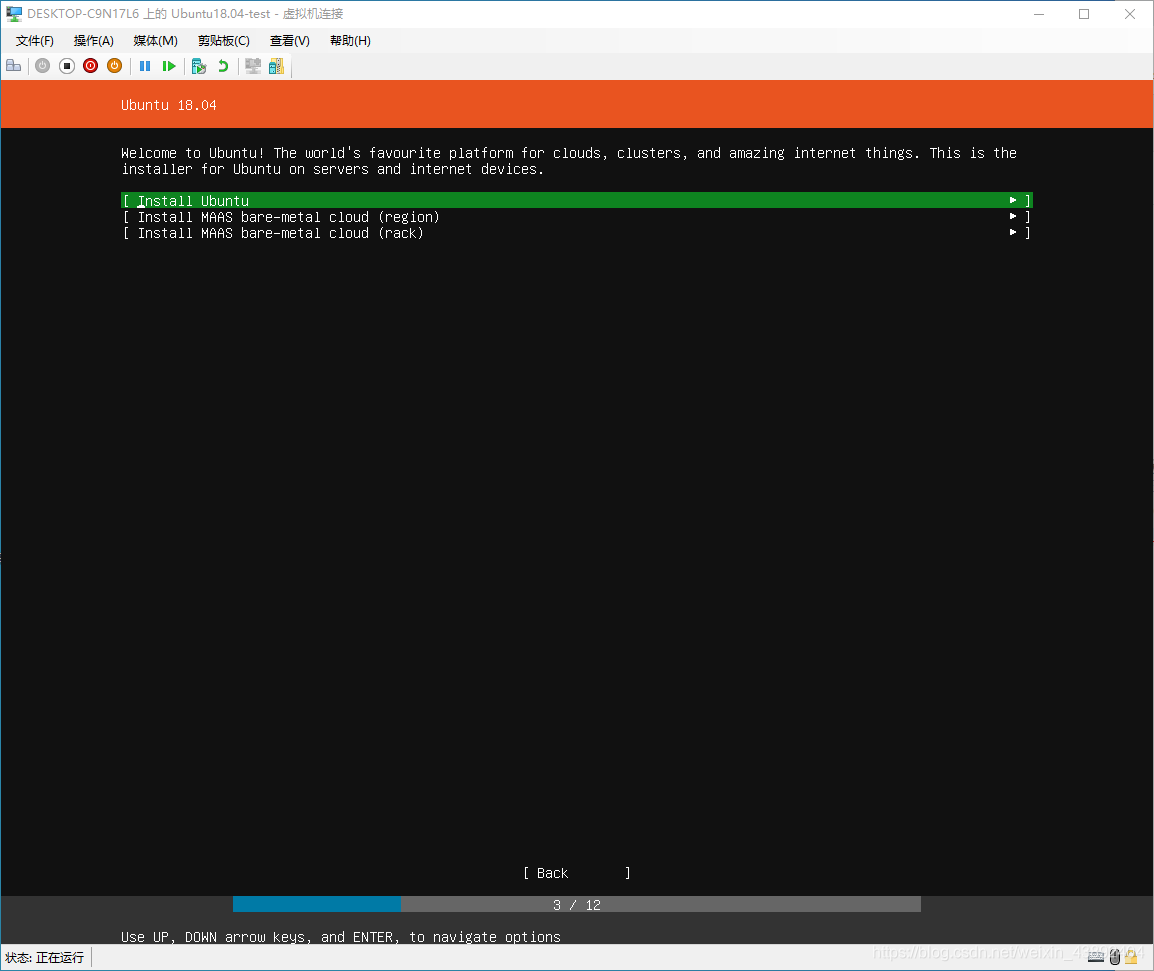Click the lock security icon in status bar
Image resolution: width=1154 pixels, height=971 pixels.
pos(1130,957)
